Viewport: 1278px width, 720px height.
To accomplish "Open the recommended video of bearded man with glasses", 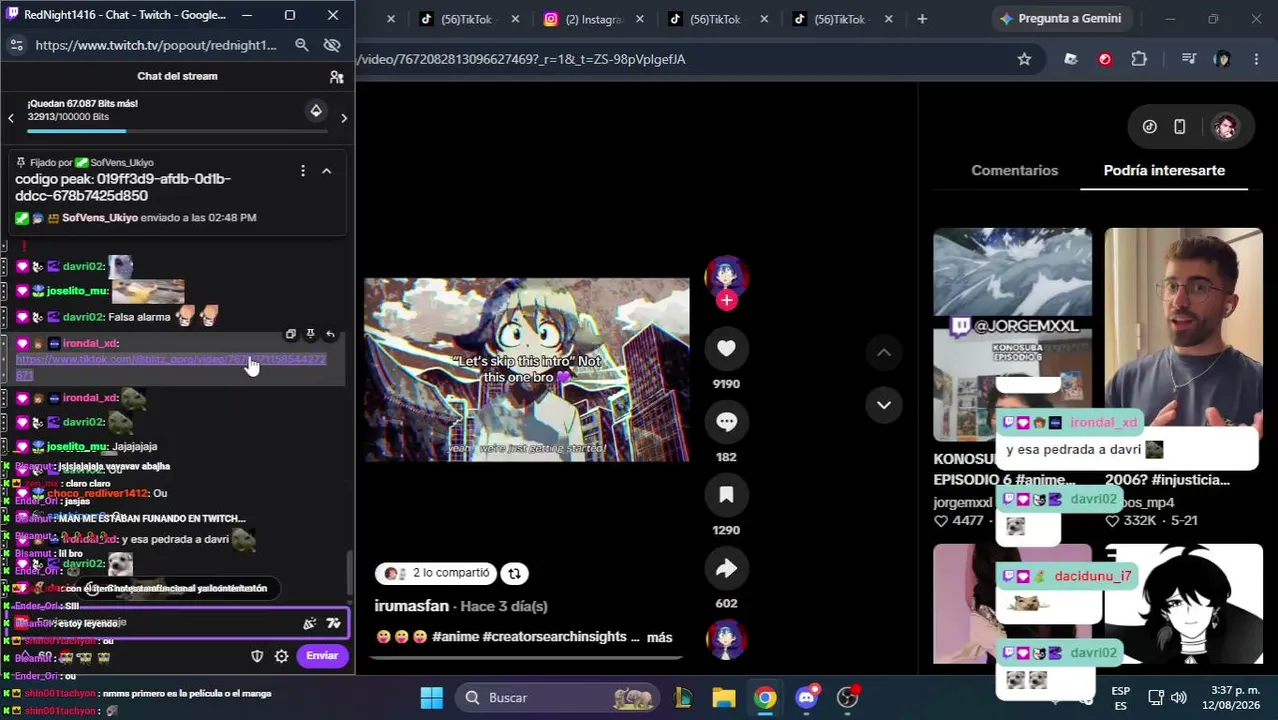I will click(x=1184, y=334).
